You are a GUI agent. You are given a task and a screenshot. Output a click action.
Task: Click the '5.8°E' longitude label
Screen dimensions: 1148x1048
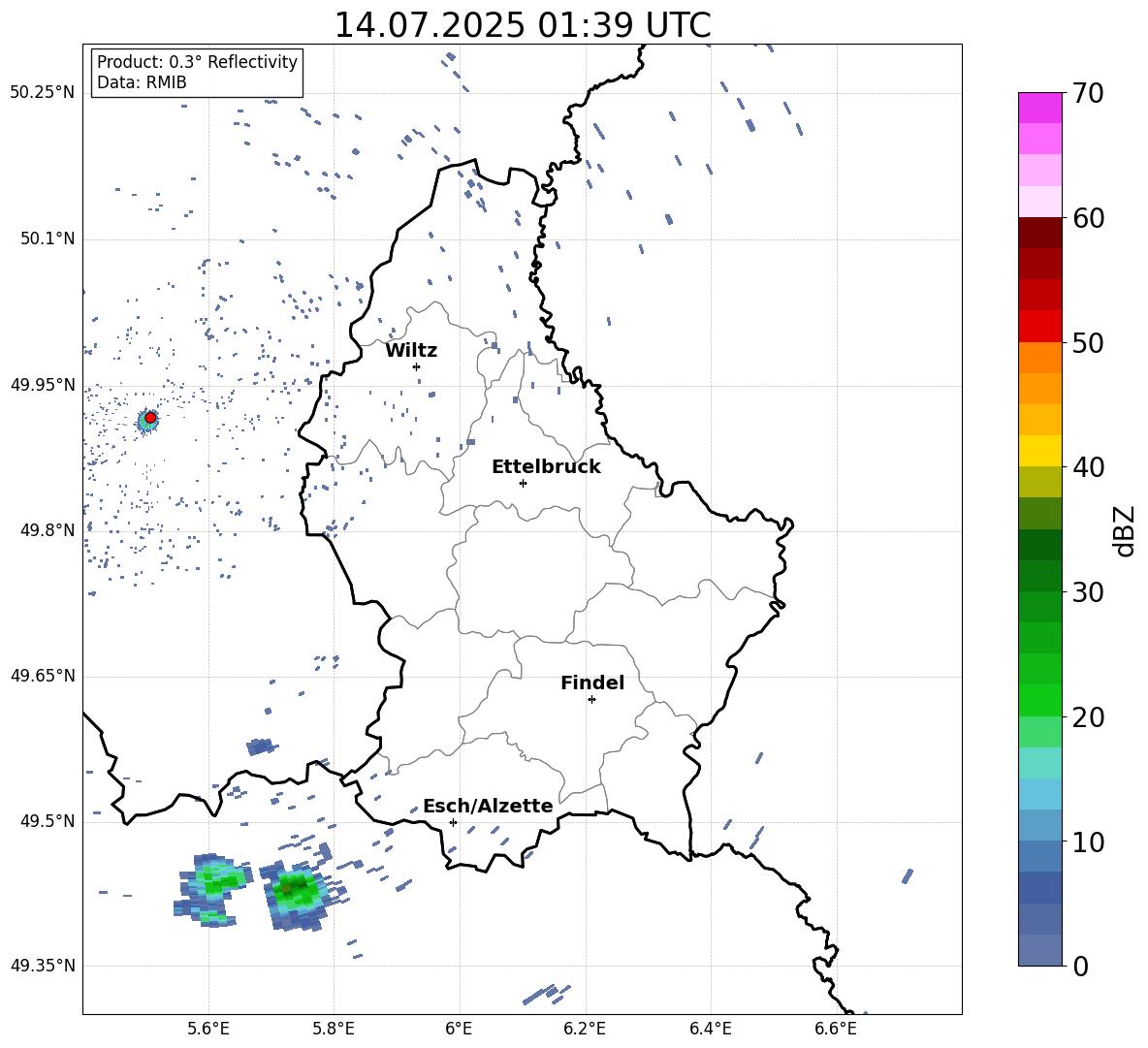334,1029
